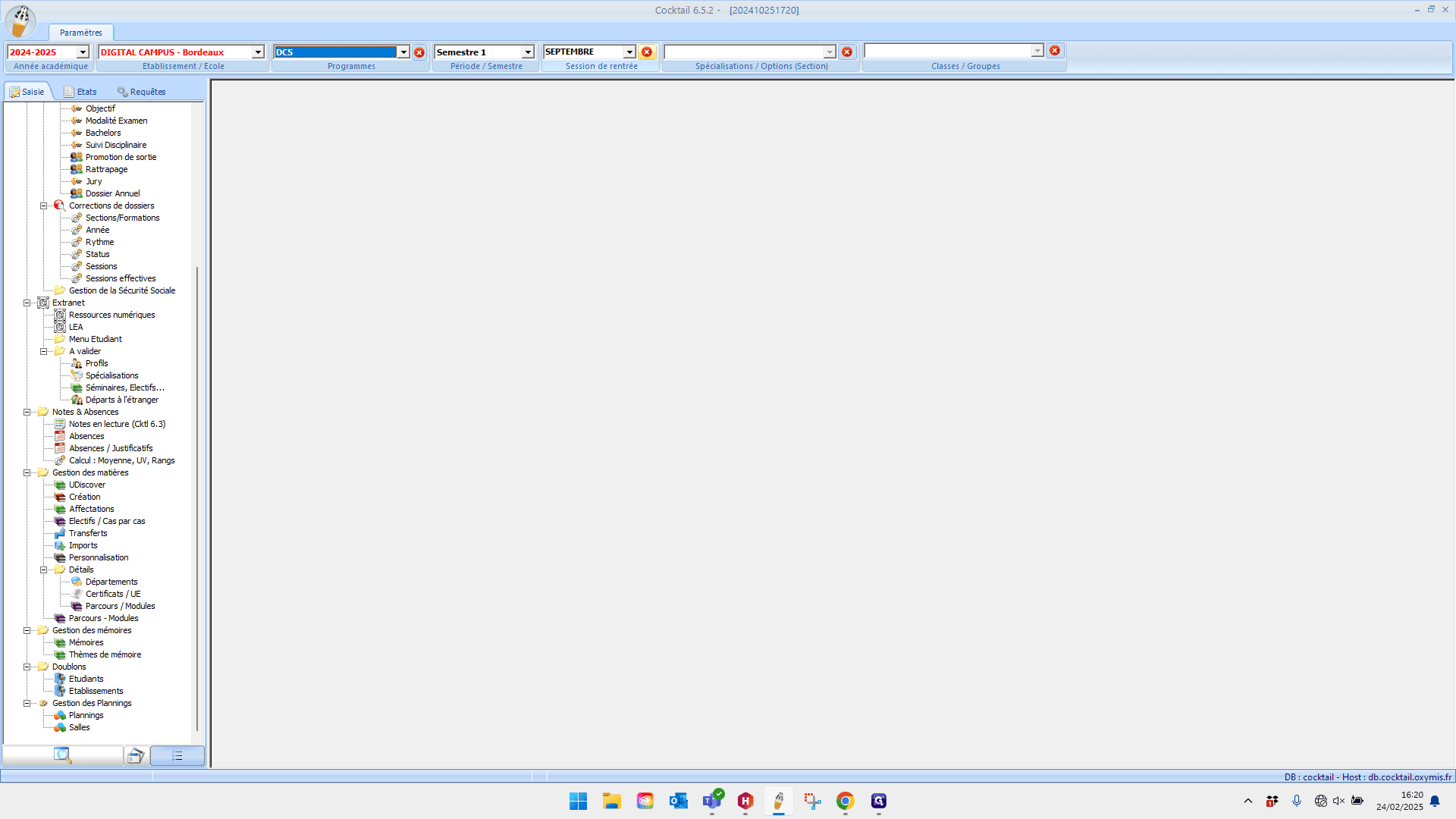
Task: Click the Dossier Annuel icon
Action: [77, 193]
